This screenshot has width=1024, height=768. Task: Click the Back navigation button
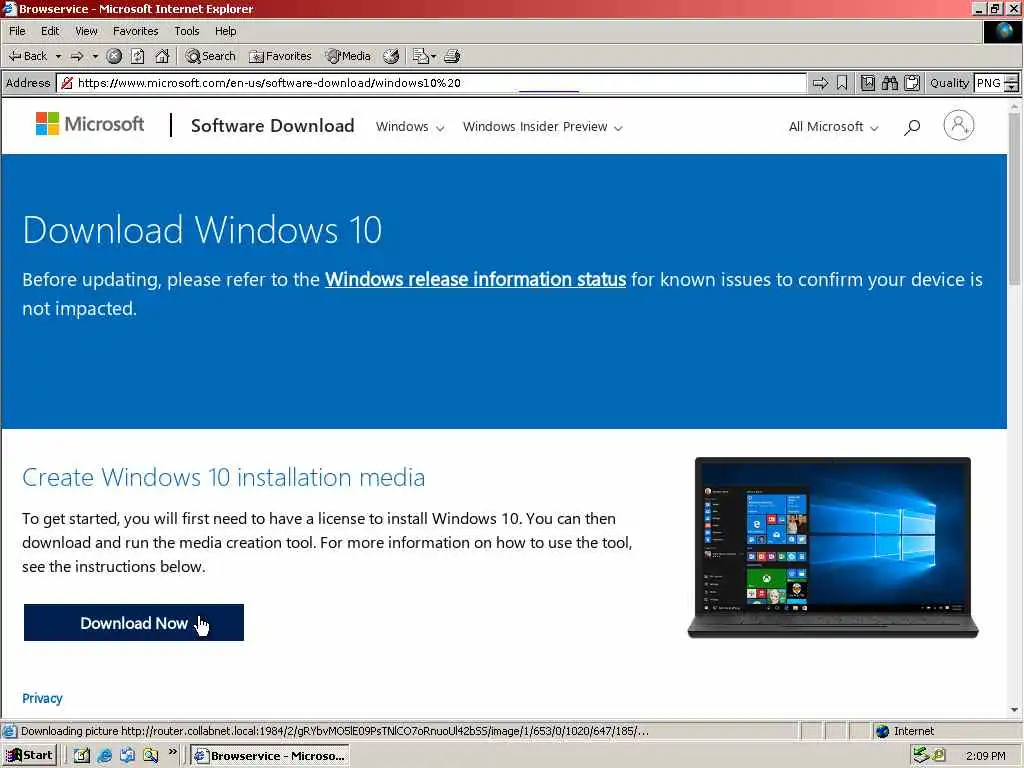[27, 56]
